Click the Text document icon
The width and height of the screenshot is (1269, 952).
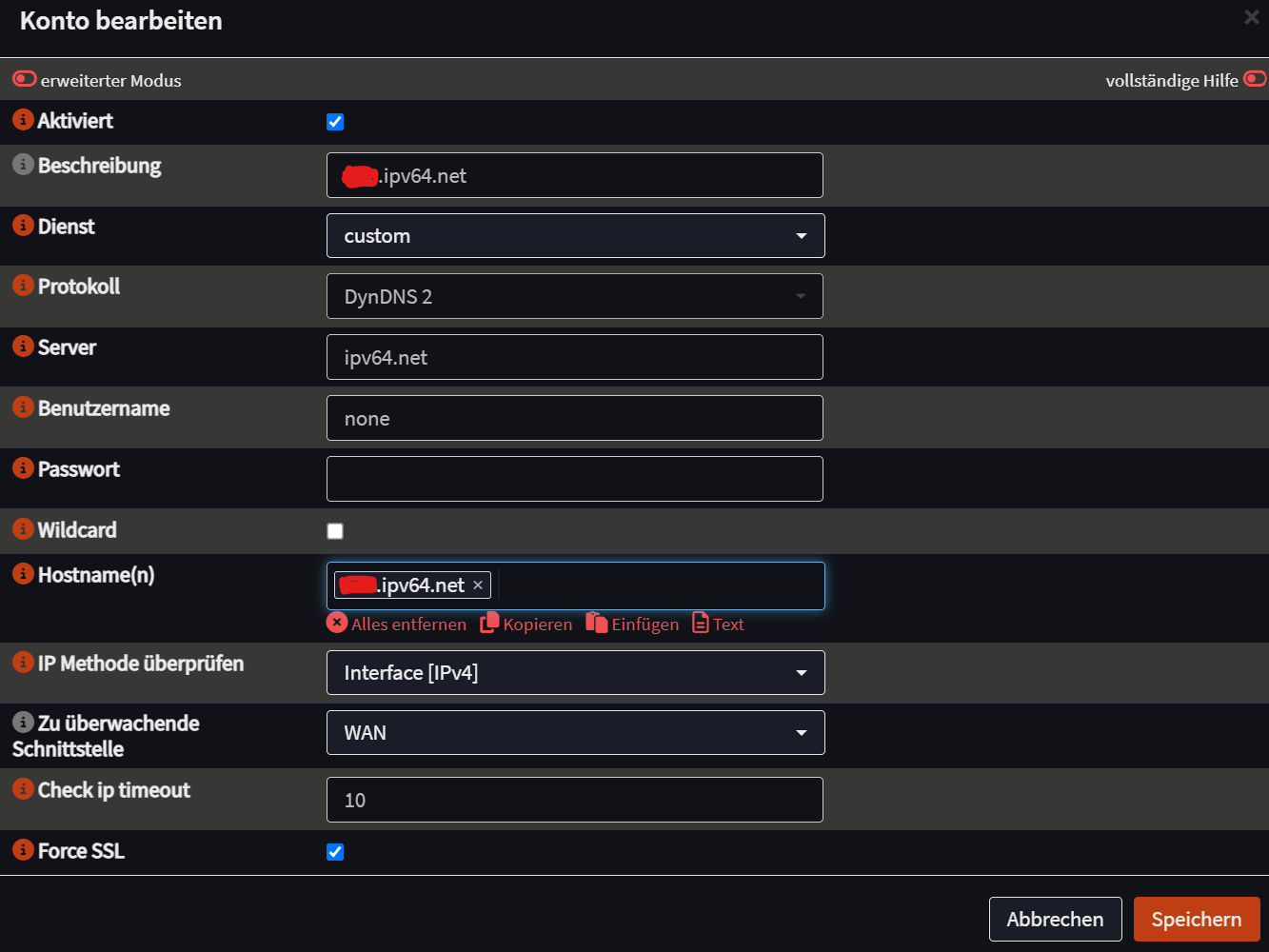pos(701,623)
